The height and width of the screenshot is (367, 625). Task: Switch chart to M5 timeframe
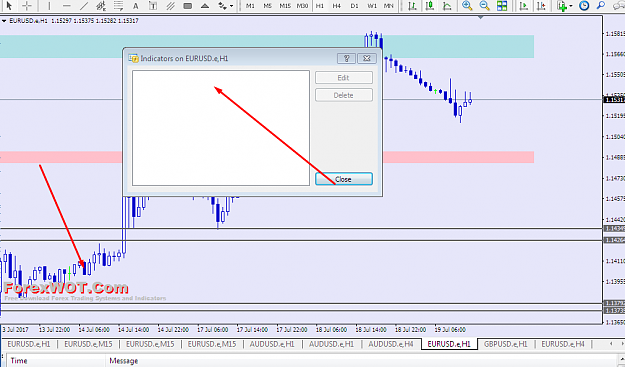click(x=267, y=6)
